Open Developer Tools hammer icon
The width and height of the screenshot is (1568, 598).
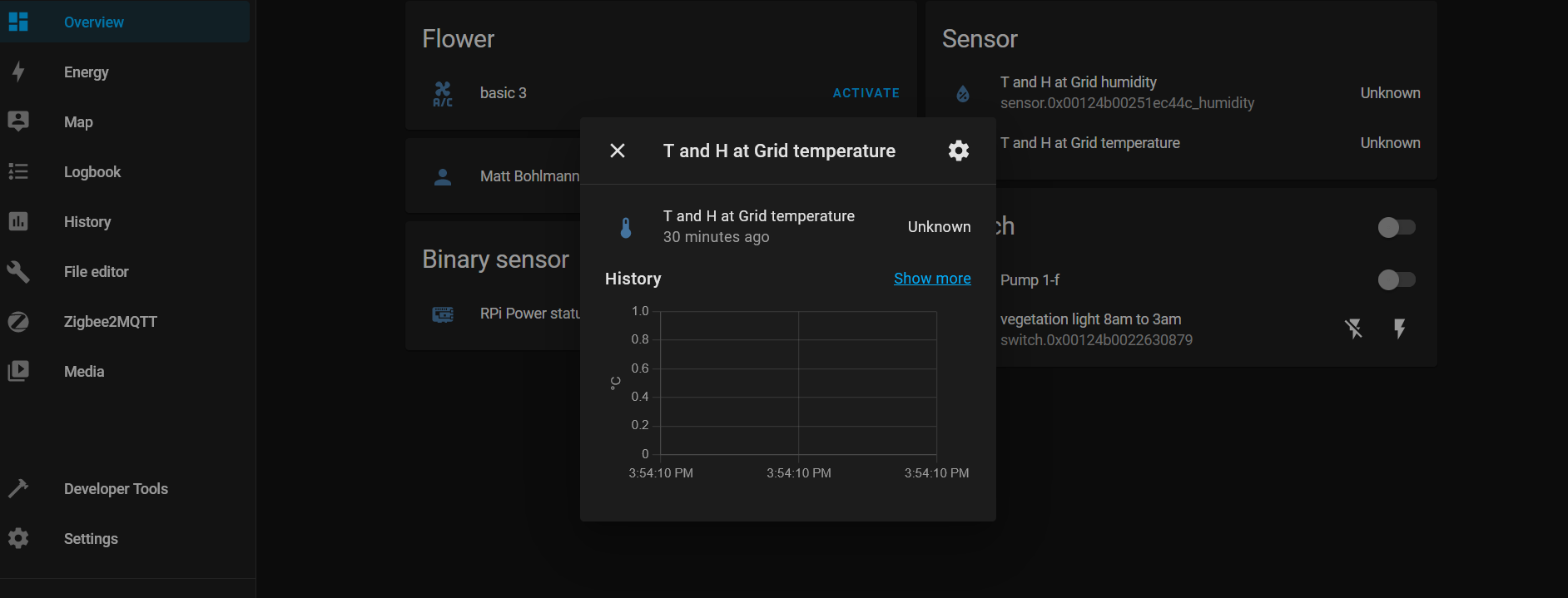(18, 489)
